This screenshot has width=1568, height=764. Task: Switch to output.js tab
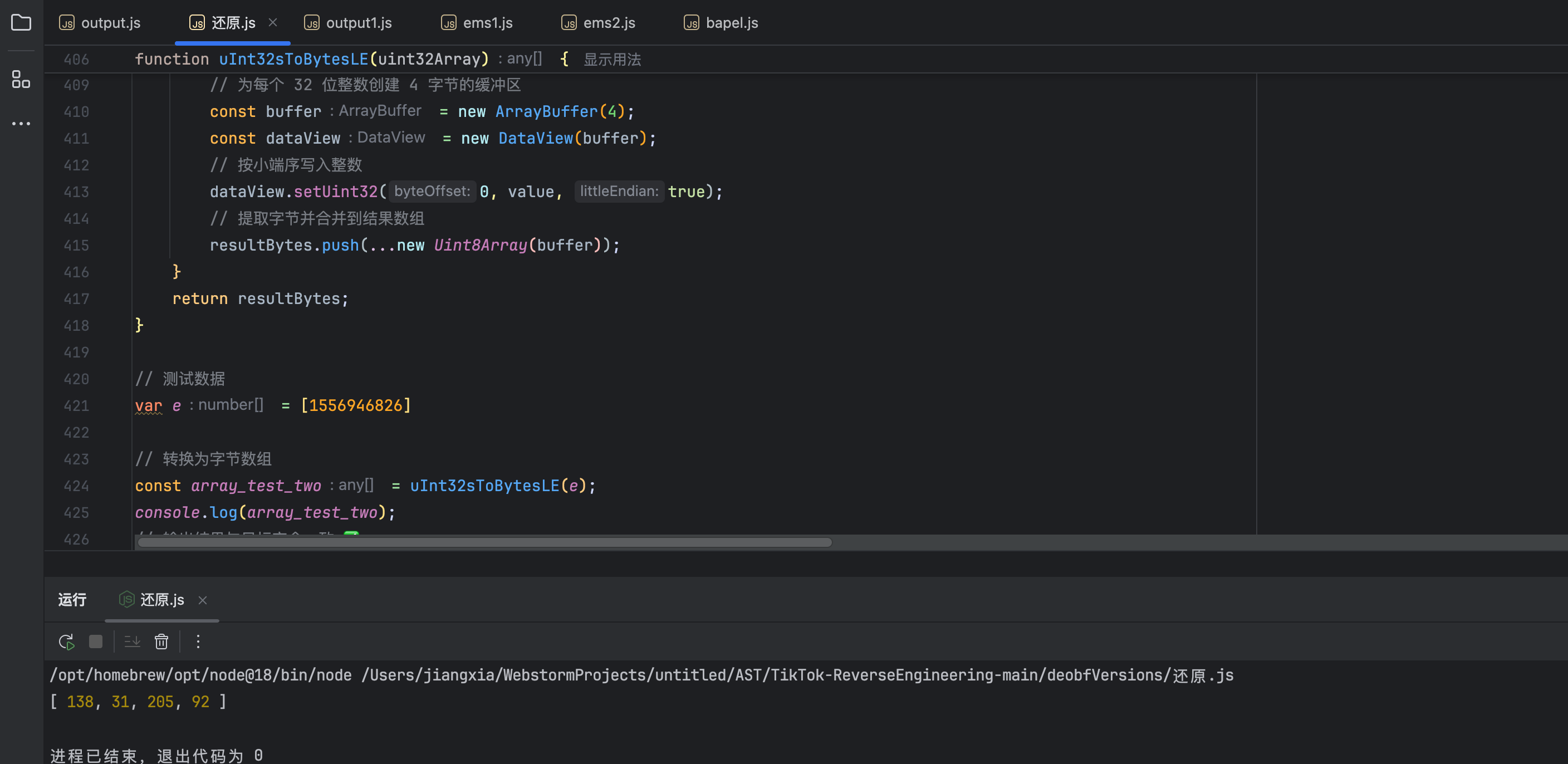(x=100, y=23)
